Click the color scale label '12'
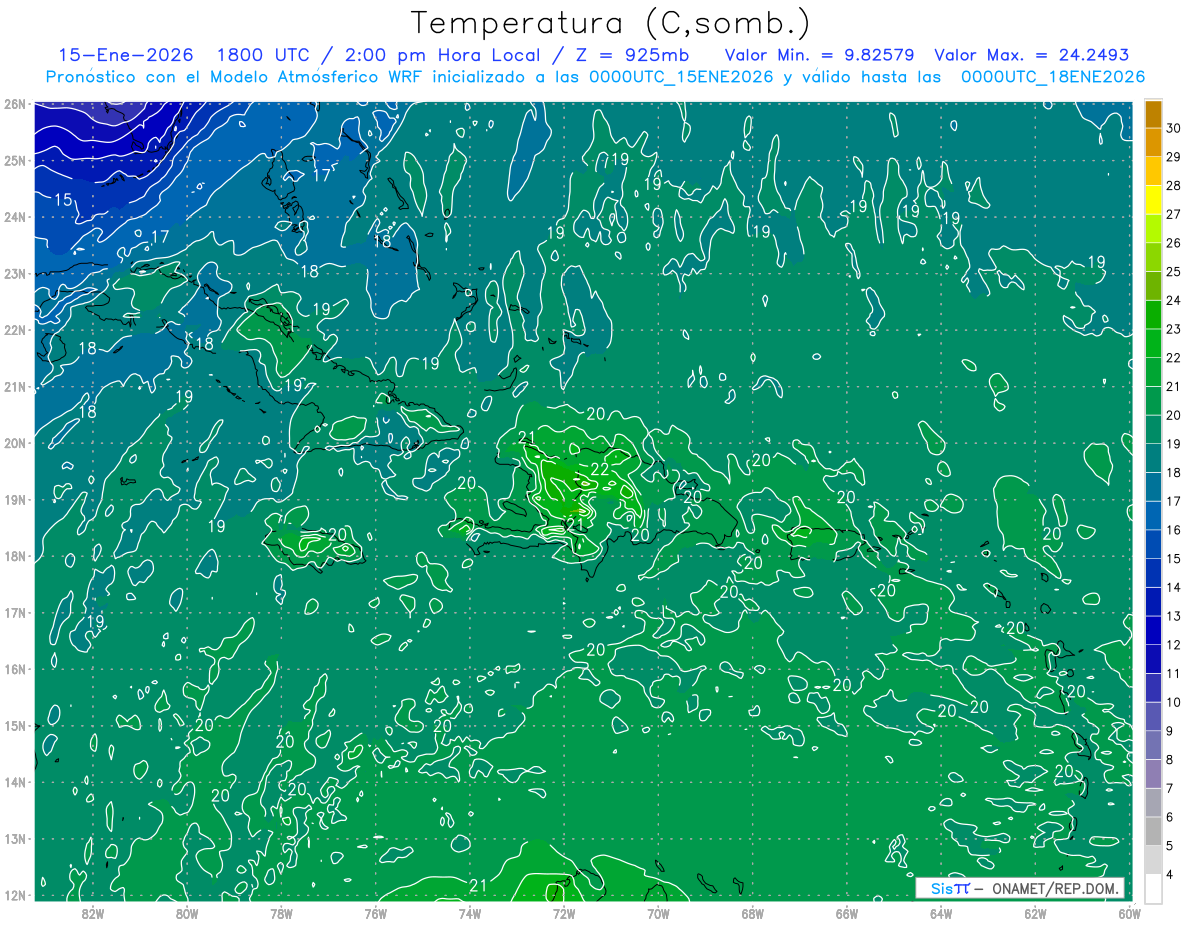This screenshot has height=927, width=1200. (1174, 645)
